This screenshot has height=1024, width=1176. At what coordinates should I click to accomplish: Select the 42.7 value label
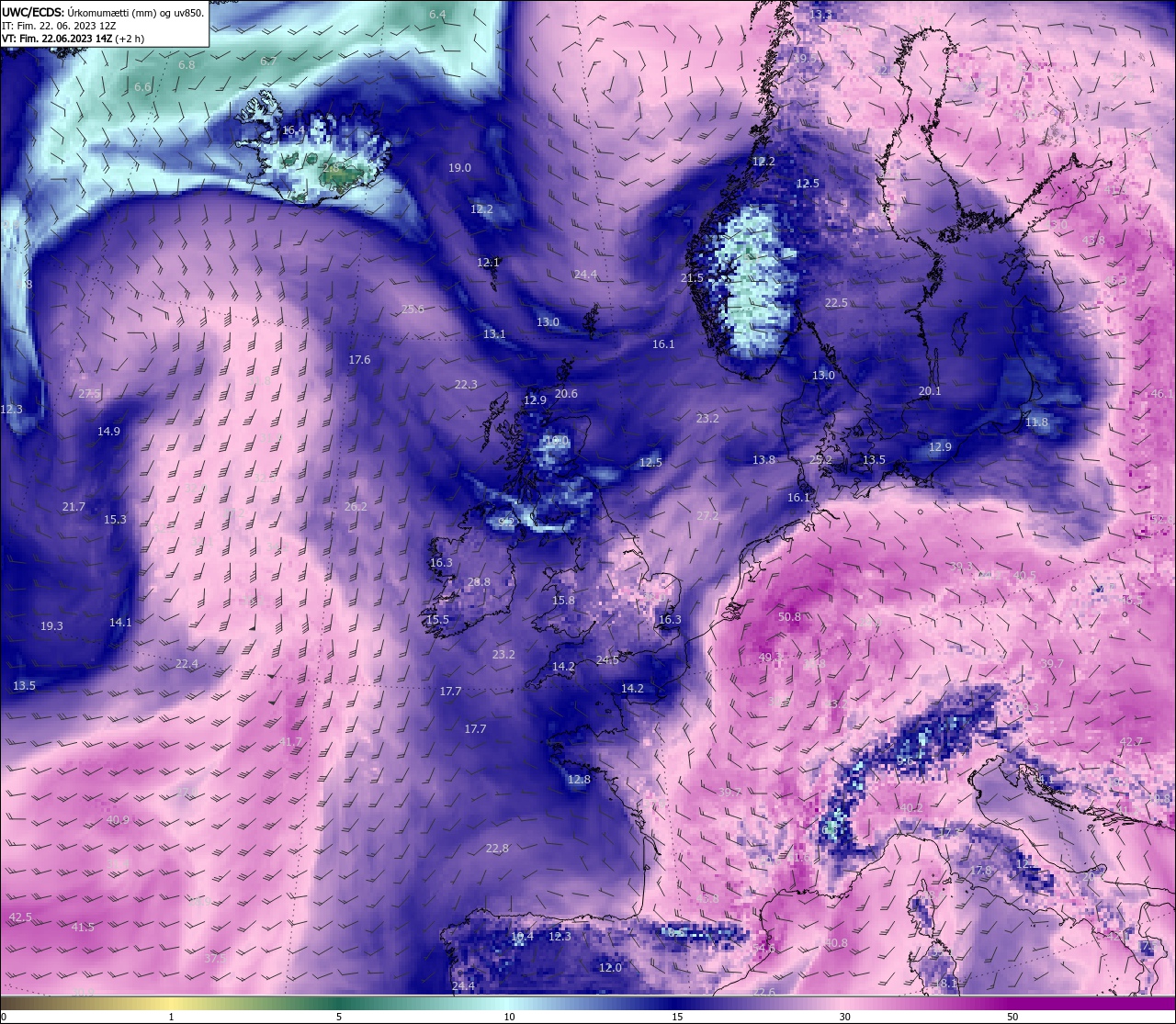1131,742
